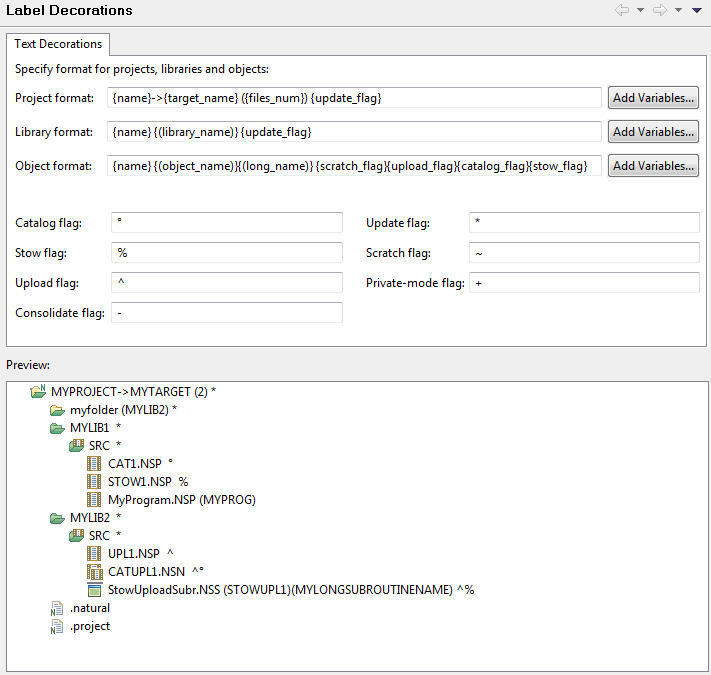
Task: Click Add Variables for Library format
Action: [653, 132]
